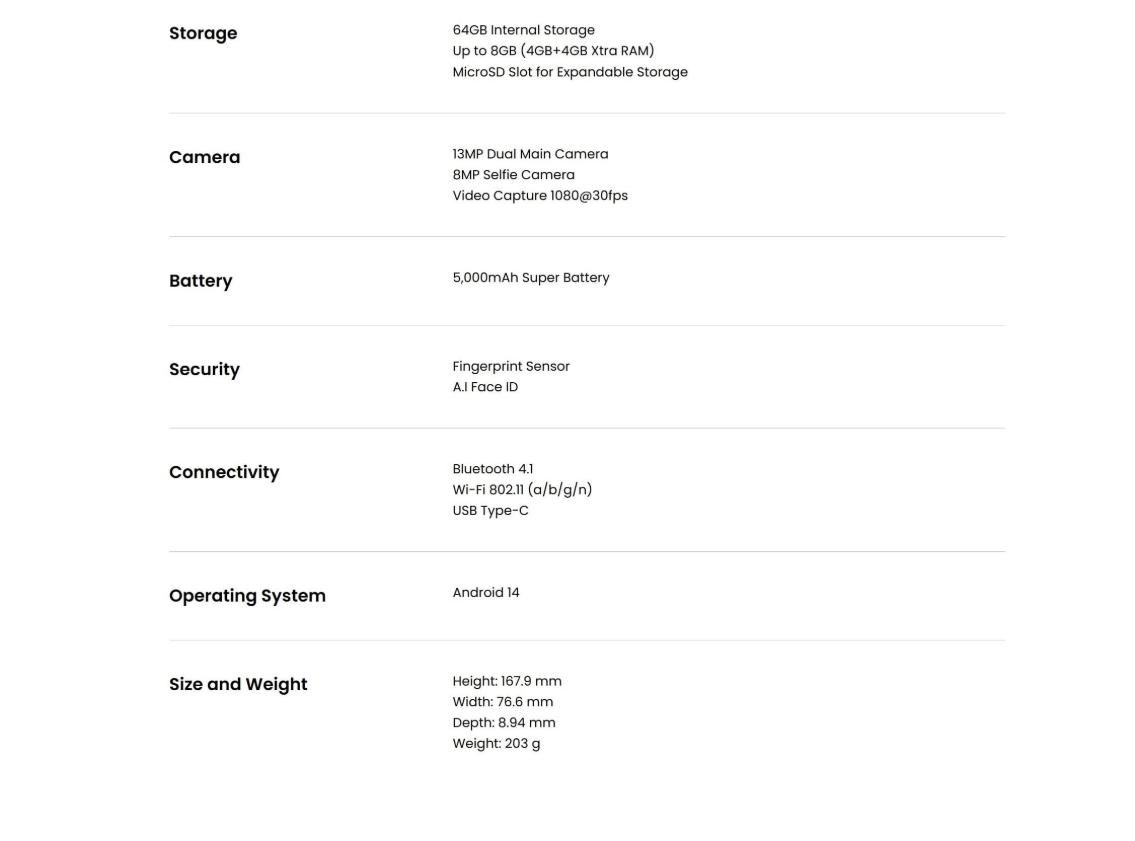Click the Bluetooth 4.1 text
The image size is (1135, 841).
coord(492,469)
